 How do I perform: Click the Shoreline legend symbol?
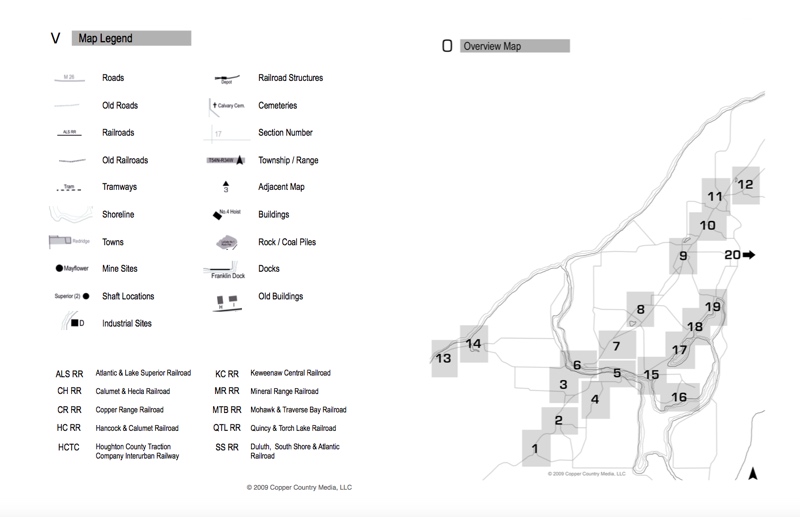click(x=71, y=214)
